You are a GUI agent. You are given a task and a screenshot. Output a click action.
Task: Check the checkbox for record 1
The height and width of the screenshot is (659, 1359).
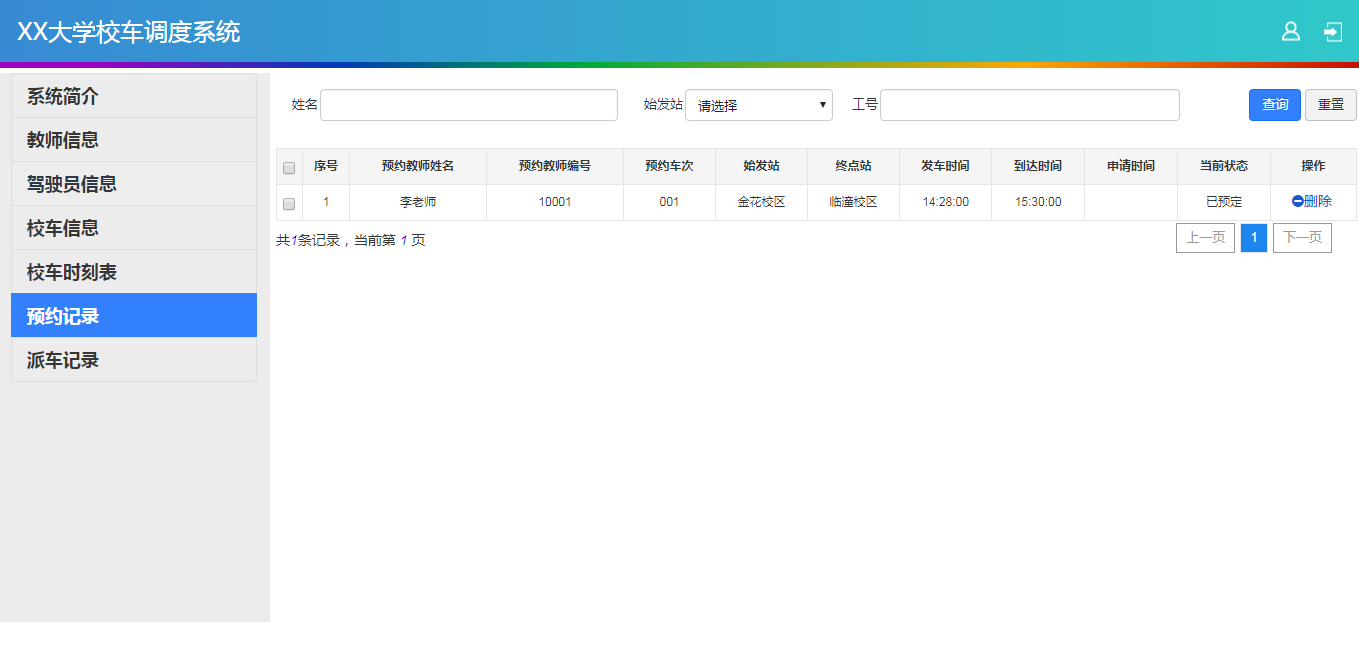(289, 203)
